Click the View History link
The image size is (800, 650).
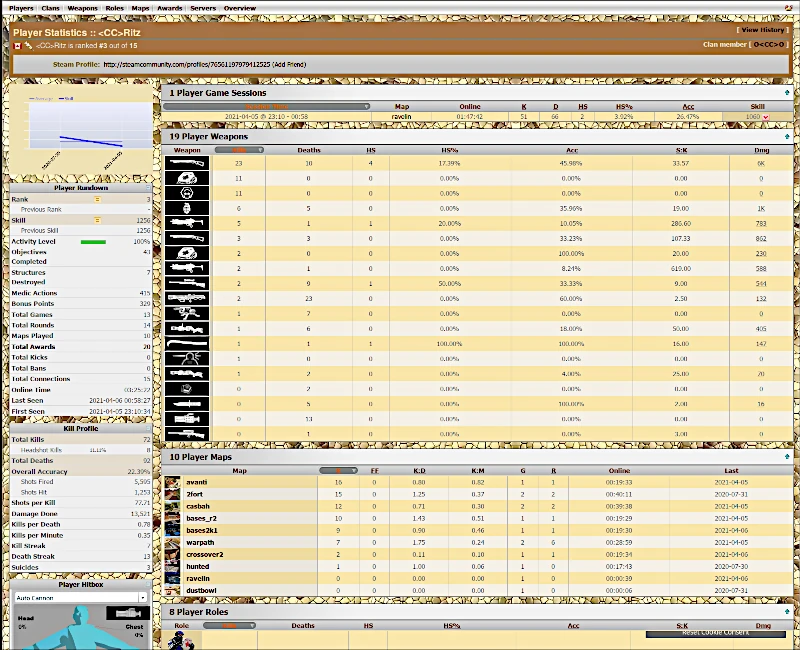pos(763,30)
